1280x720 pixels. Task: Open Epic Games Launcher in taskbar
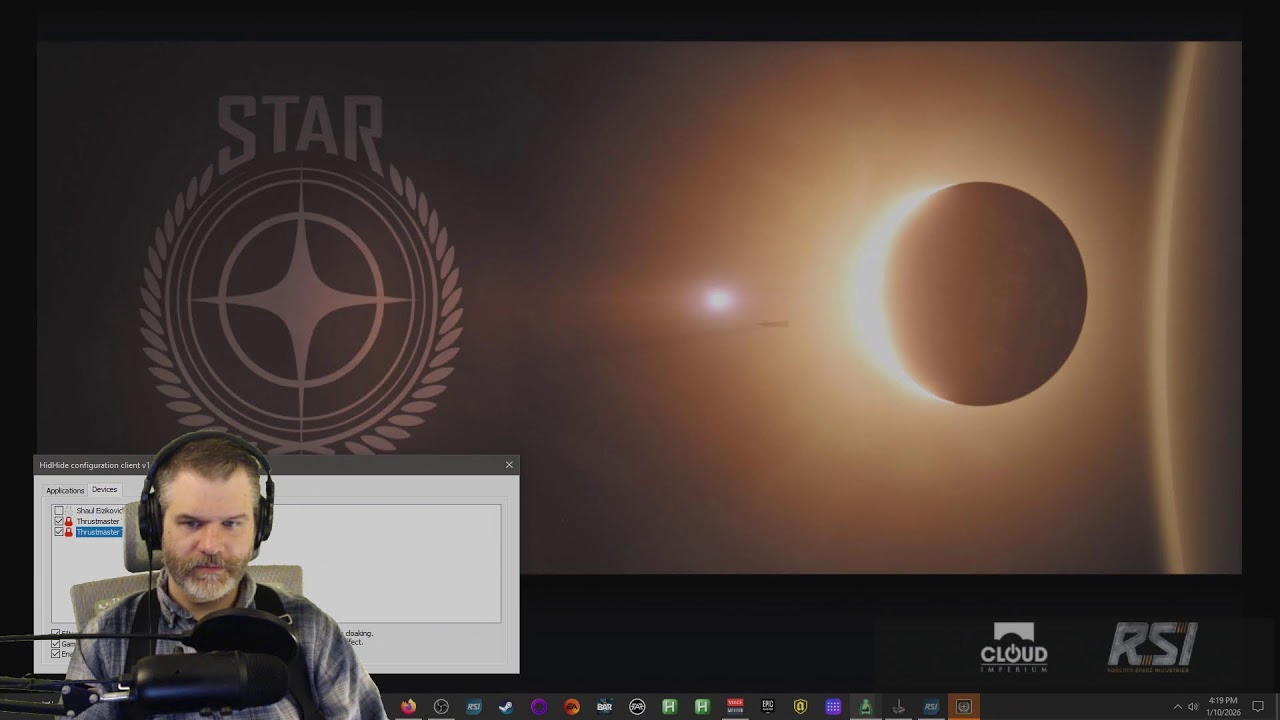[x=767, y=707]
